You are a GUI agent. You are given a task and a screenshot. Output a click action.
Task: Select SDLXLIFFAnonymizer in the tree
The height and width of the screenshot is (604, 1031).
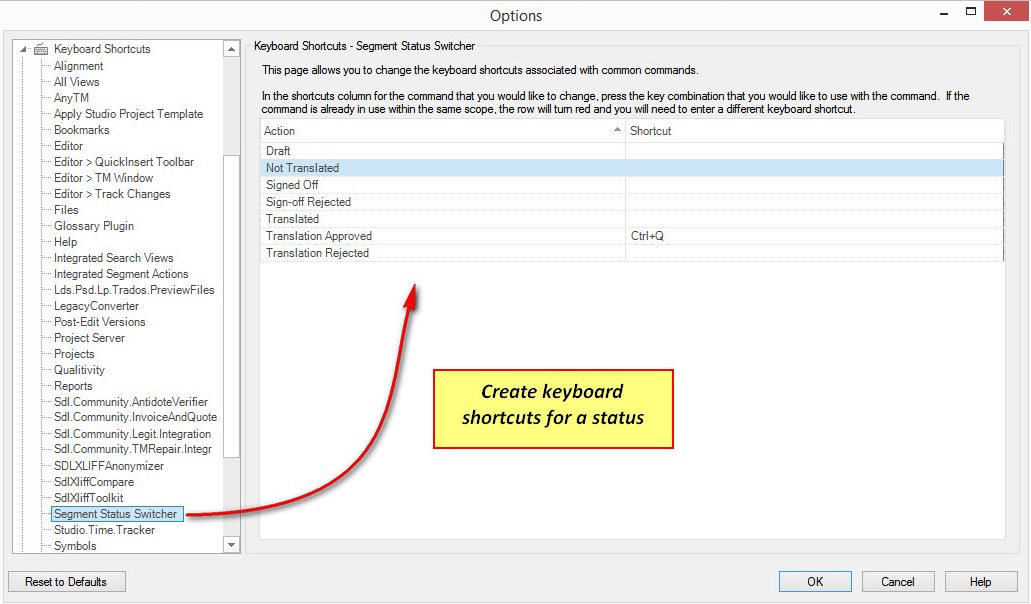pos(108,466)
